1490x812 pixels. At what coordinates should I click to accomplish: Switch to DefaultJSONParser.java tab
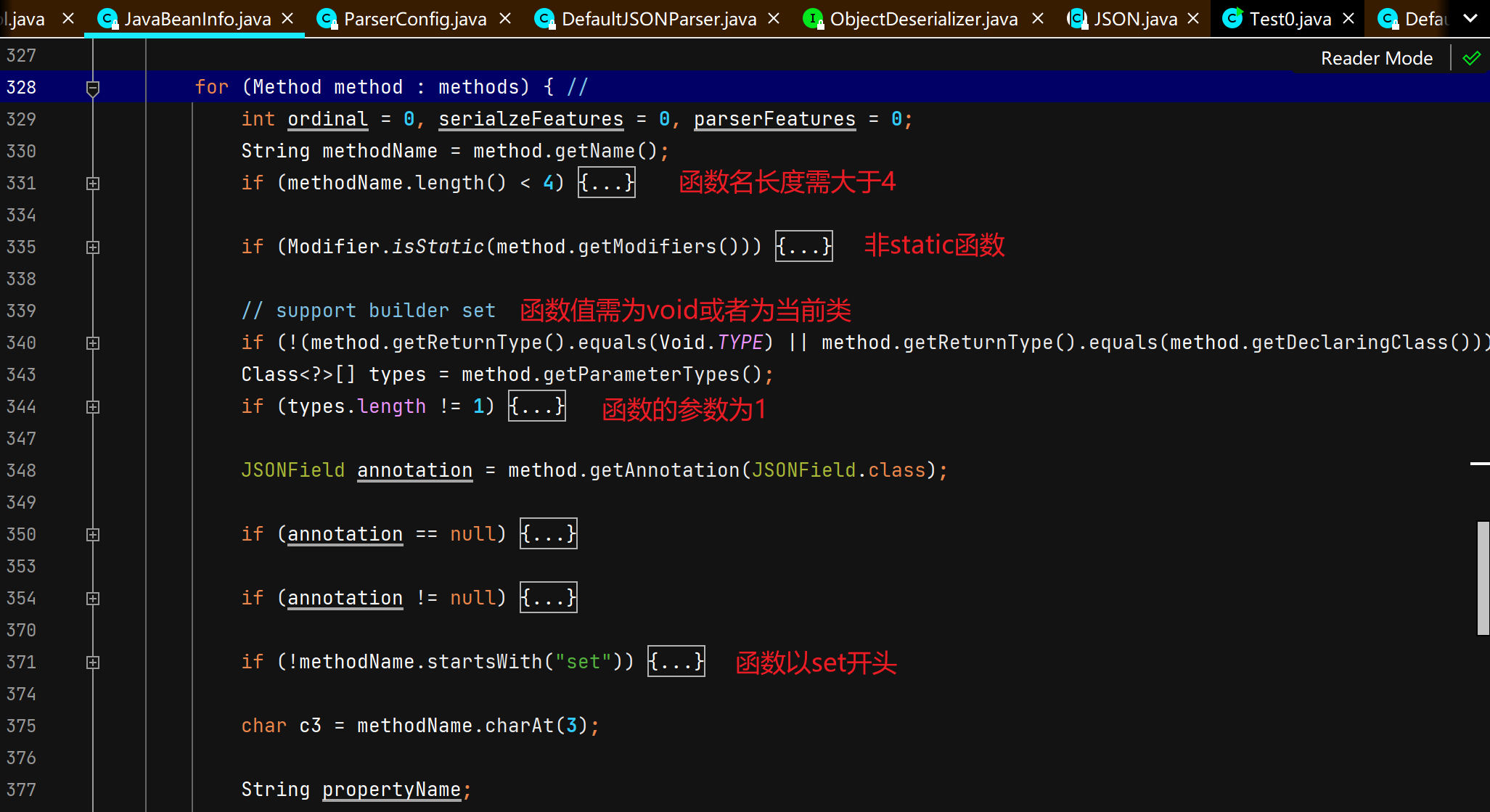[x=658, y=19]
